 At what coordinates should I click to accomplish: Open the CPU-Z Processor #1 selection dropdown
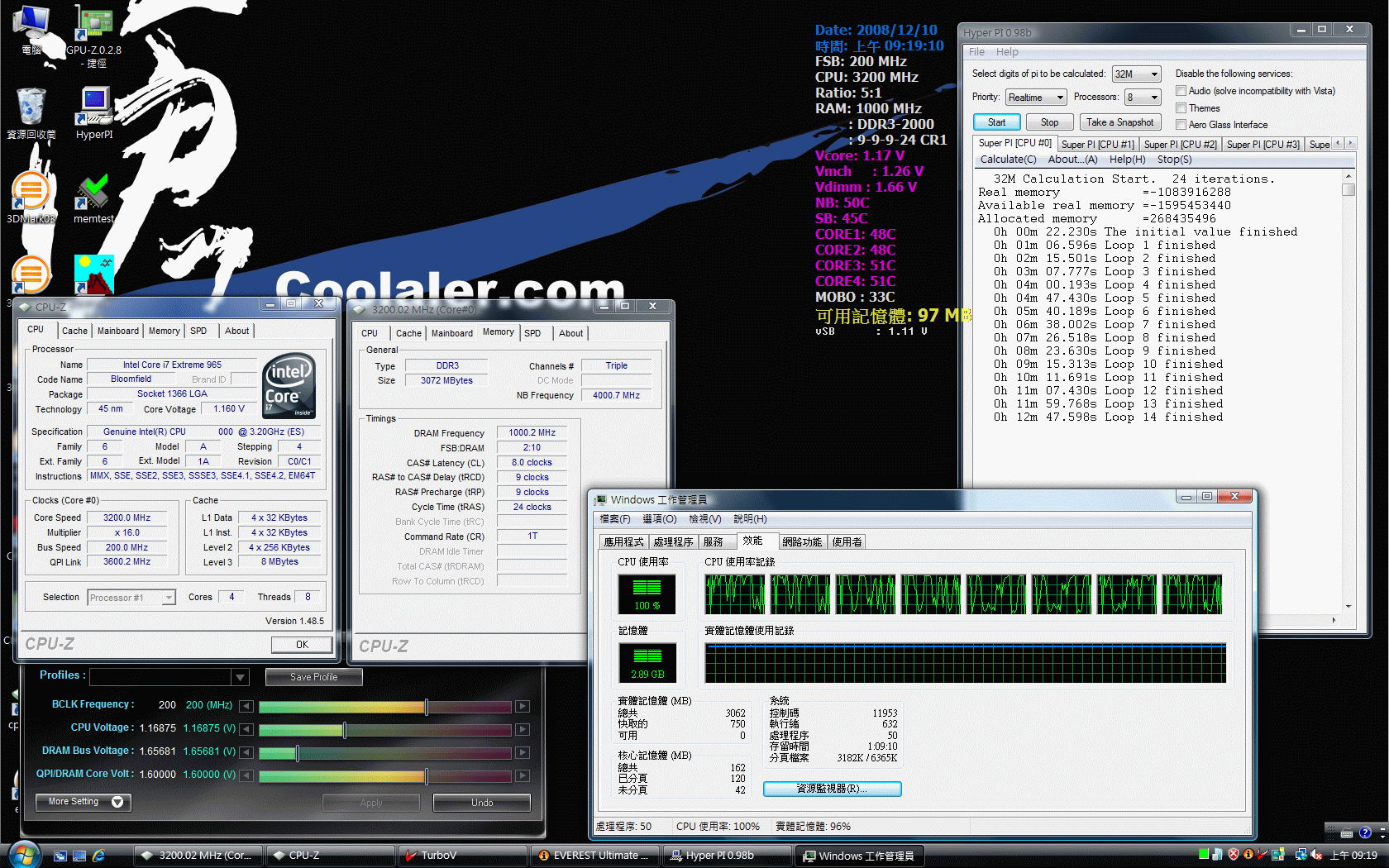pyautogui.click(x=131, y=598)
